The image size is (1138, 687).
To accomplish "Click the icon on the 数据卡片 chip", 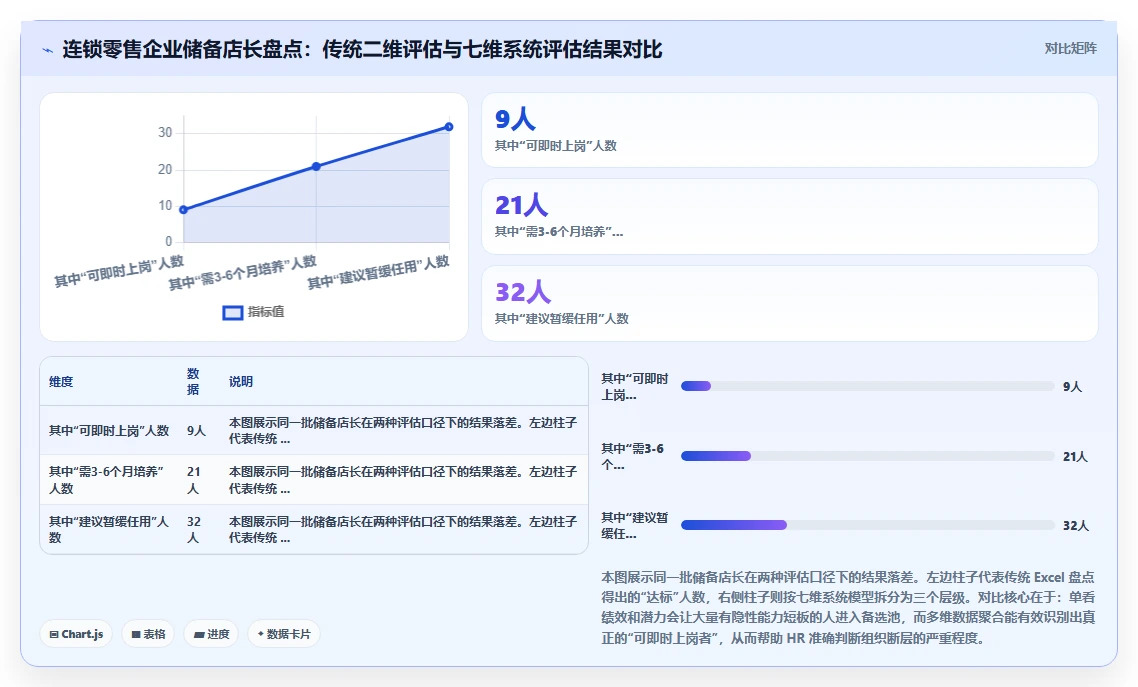I will pos(261,634).
